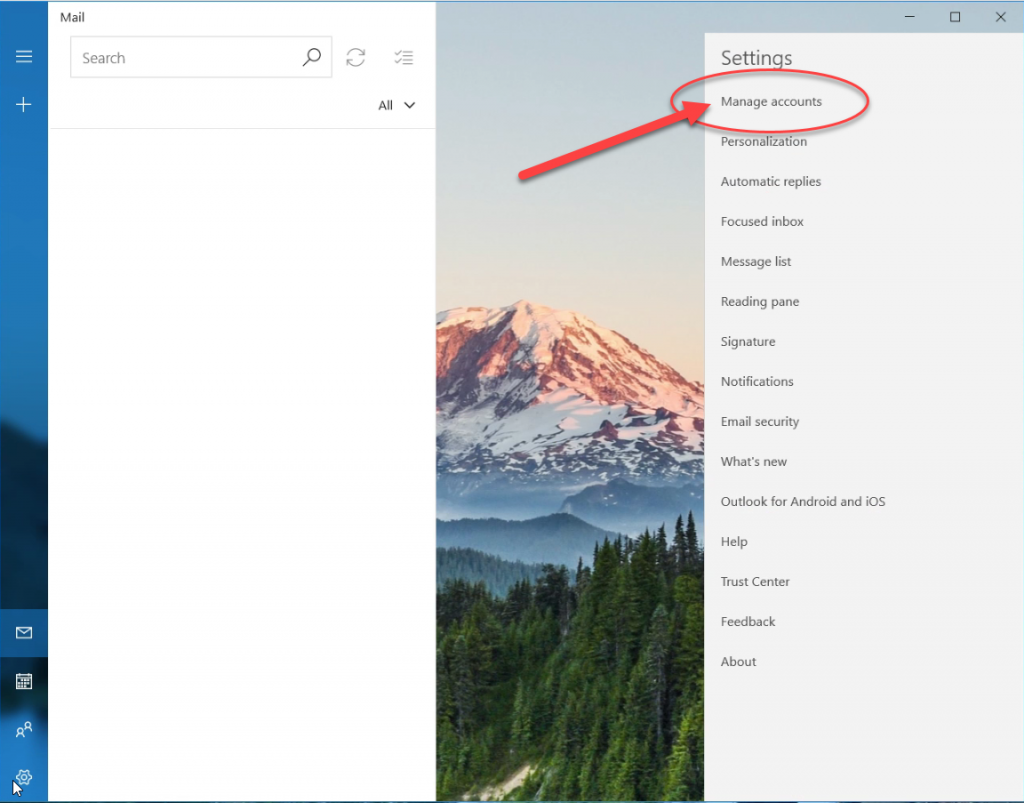Open the All filter dropdown

pyautogui.click(x=396, y=105)
